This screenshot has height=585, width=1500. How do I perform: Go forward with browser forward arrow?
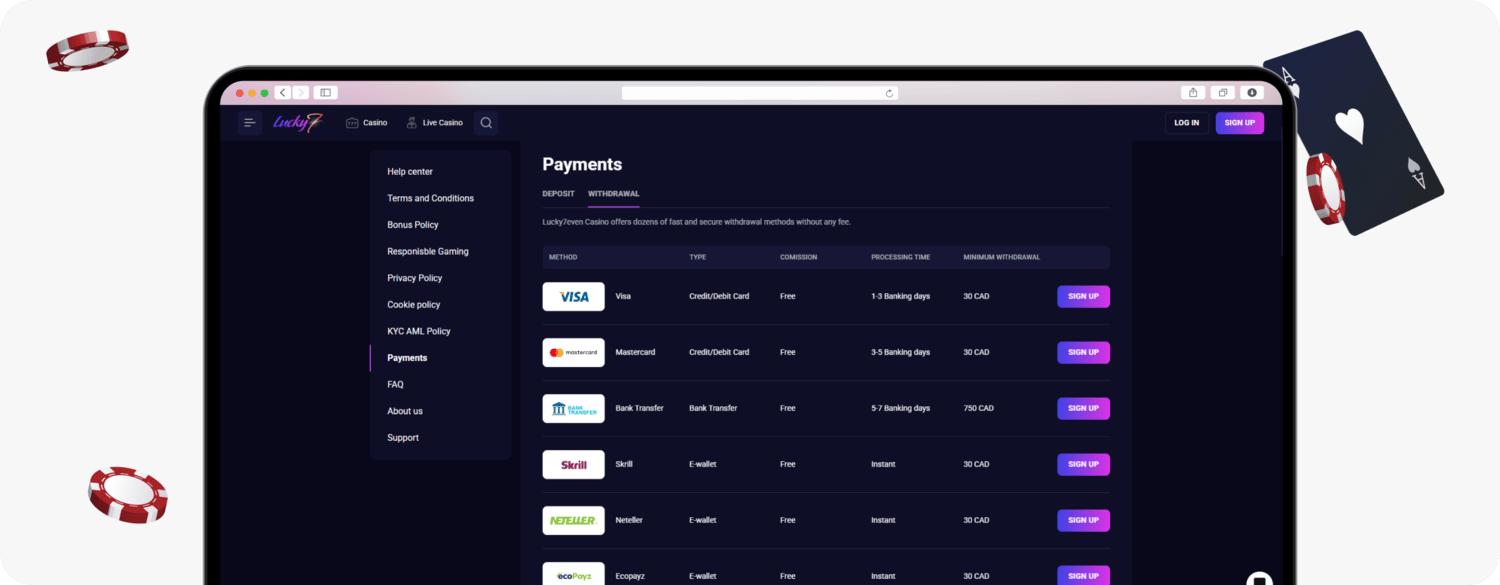pyautogui.click(x=301, y=93)
